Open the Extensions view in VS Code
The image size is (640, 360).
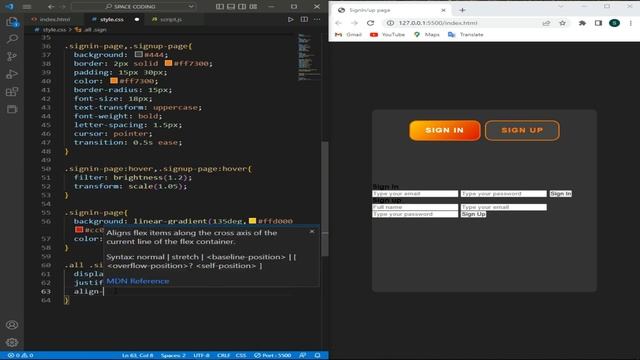[x=12, y=91]
